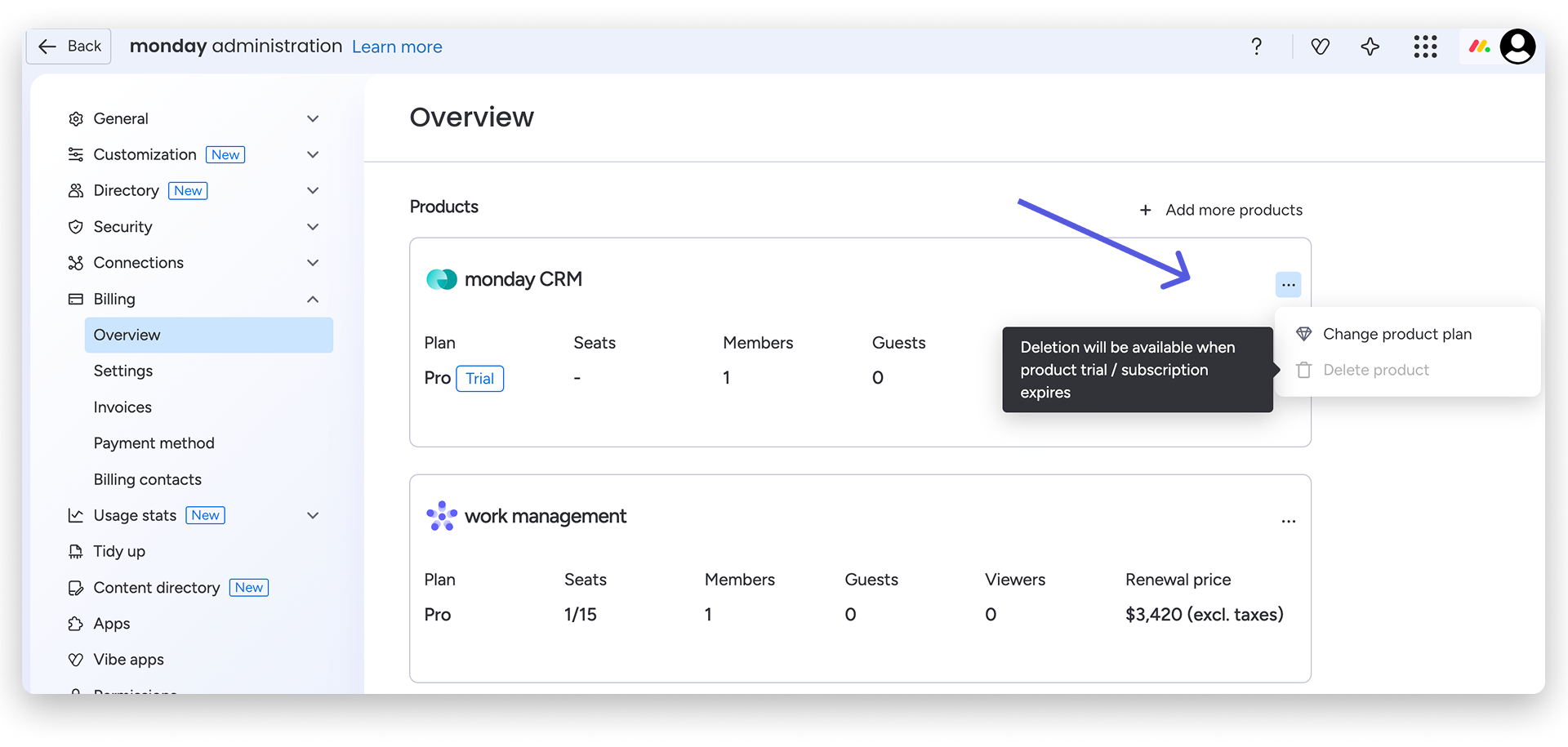Open the user profile avatar
Image resolution: width=1568 pixels, height=747 pixels.
coord(1517,47)
